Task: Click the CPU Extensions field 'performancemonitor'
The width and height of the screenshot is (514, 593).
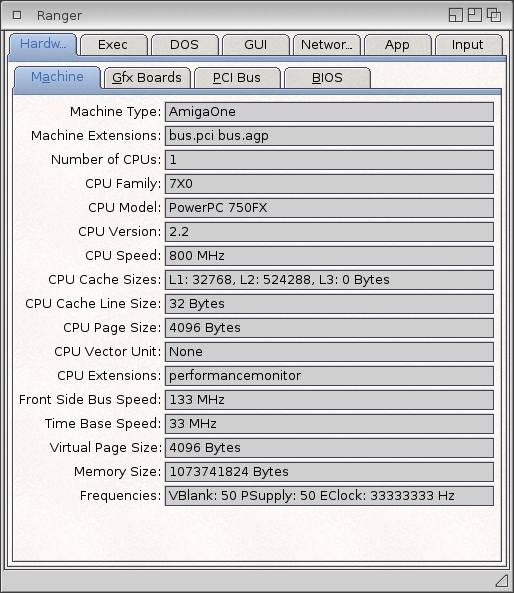Action: tap(329, 376)
